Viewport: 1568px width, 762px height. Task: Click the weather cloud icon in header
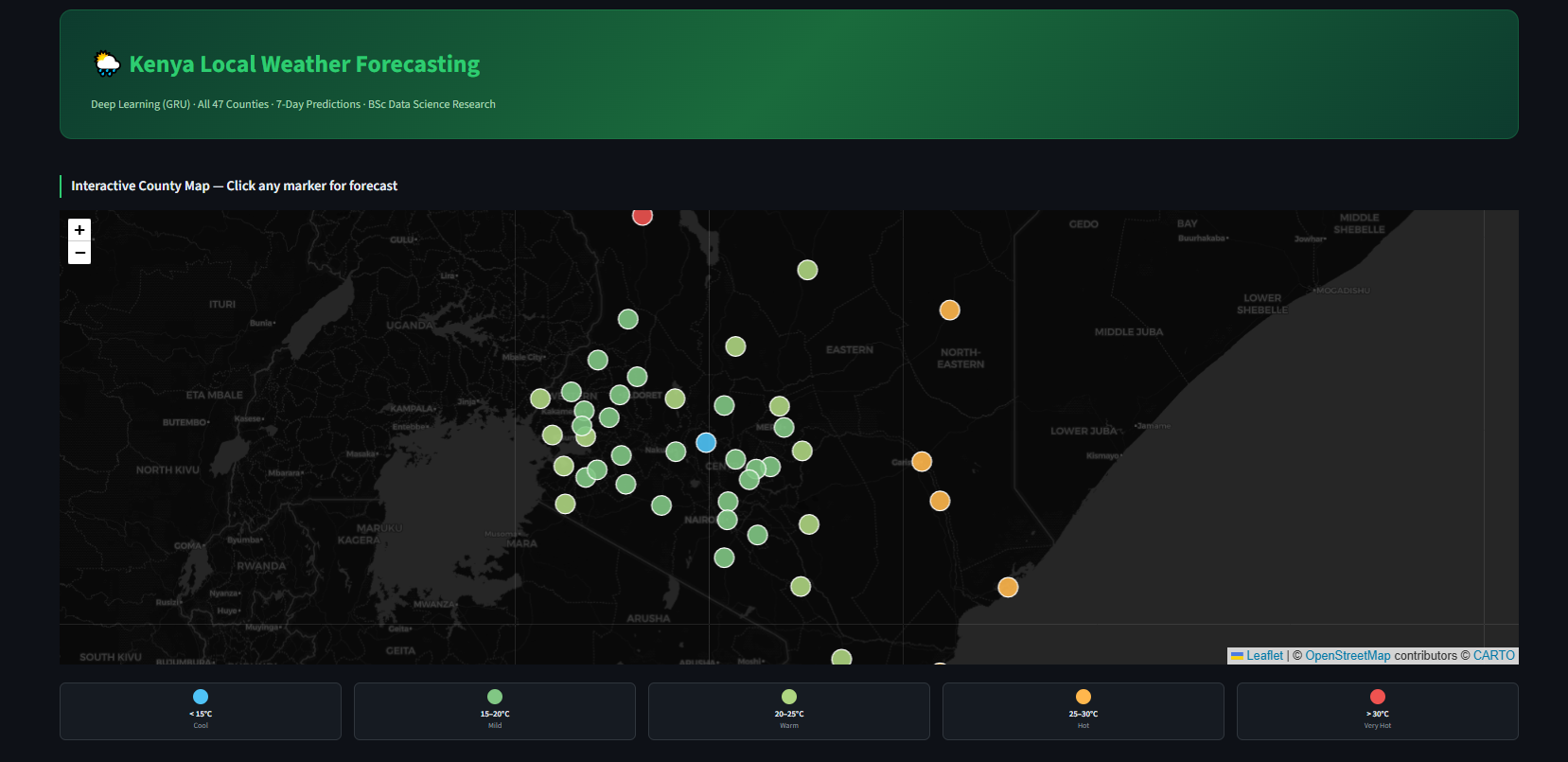107,63
